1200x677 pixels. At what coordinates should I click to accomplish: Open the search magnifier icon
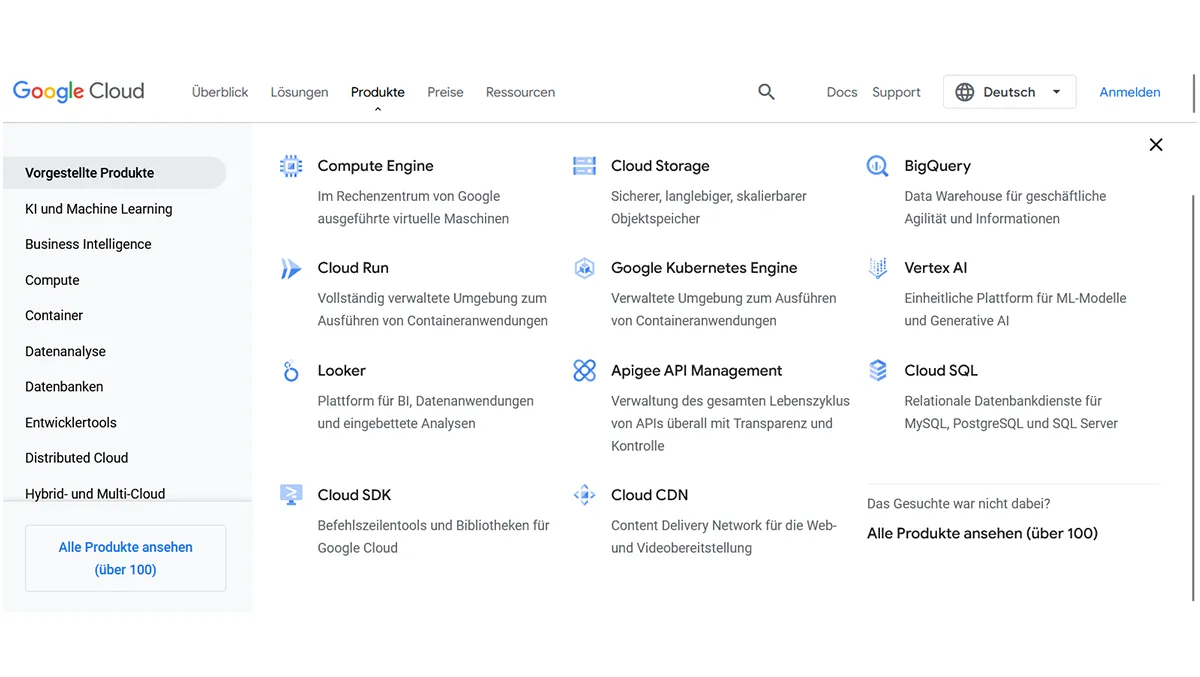[x=766, y=92]
